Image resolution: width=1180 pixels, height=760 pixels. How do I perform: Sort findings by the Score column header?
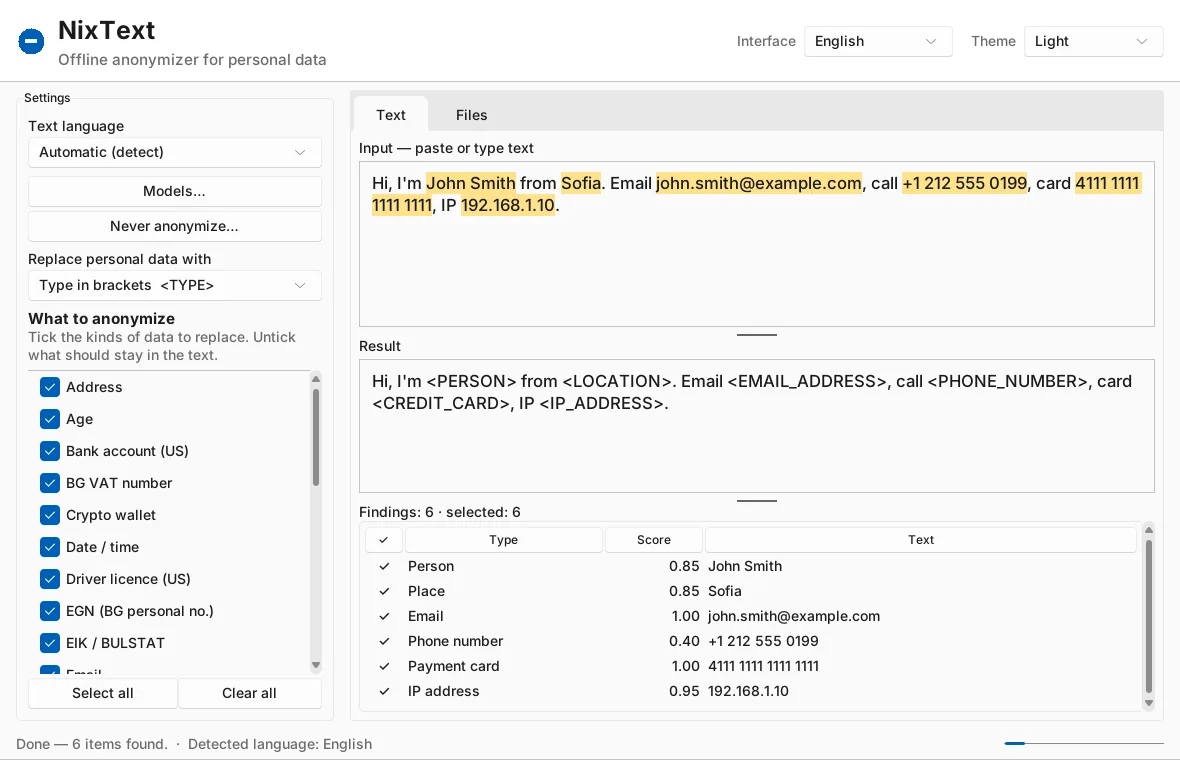pos(653,540)
